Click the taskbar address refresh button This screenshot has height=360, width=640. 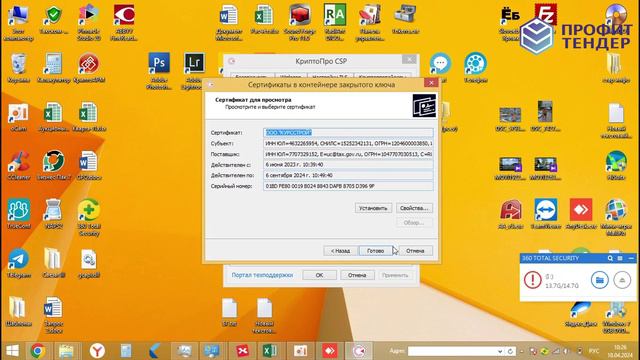tap(510, 351)
